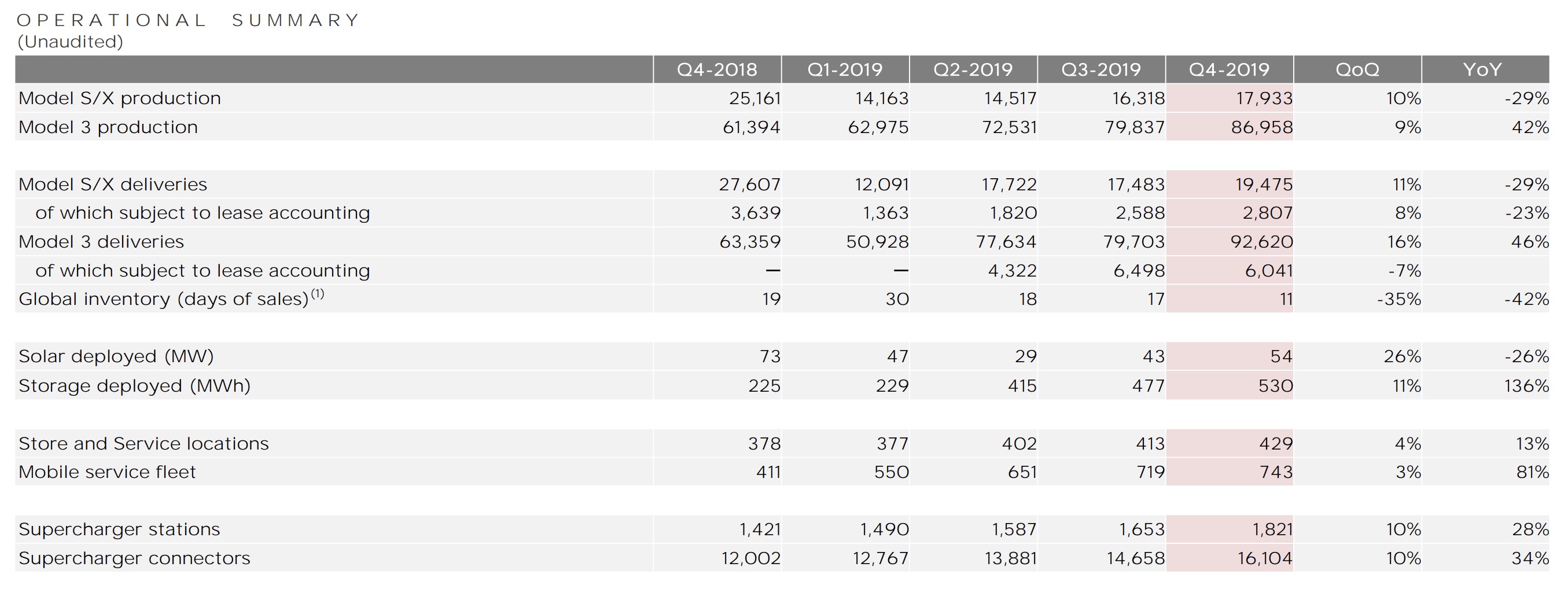Select the Global inventory (days of sales) label

point(164,299)
